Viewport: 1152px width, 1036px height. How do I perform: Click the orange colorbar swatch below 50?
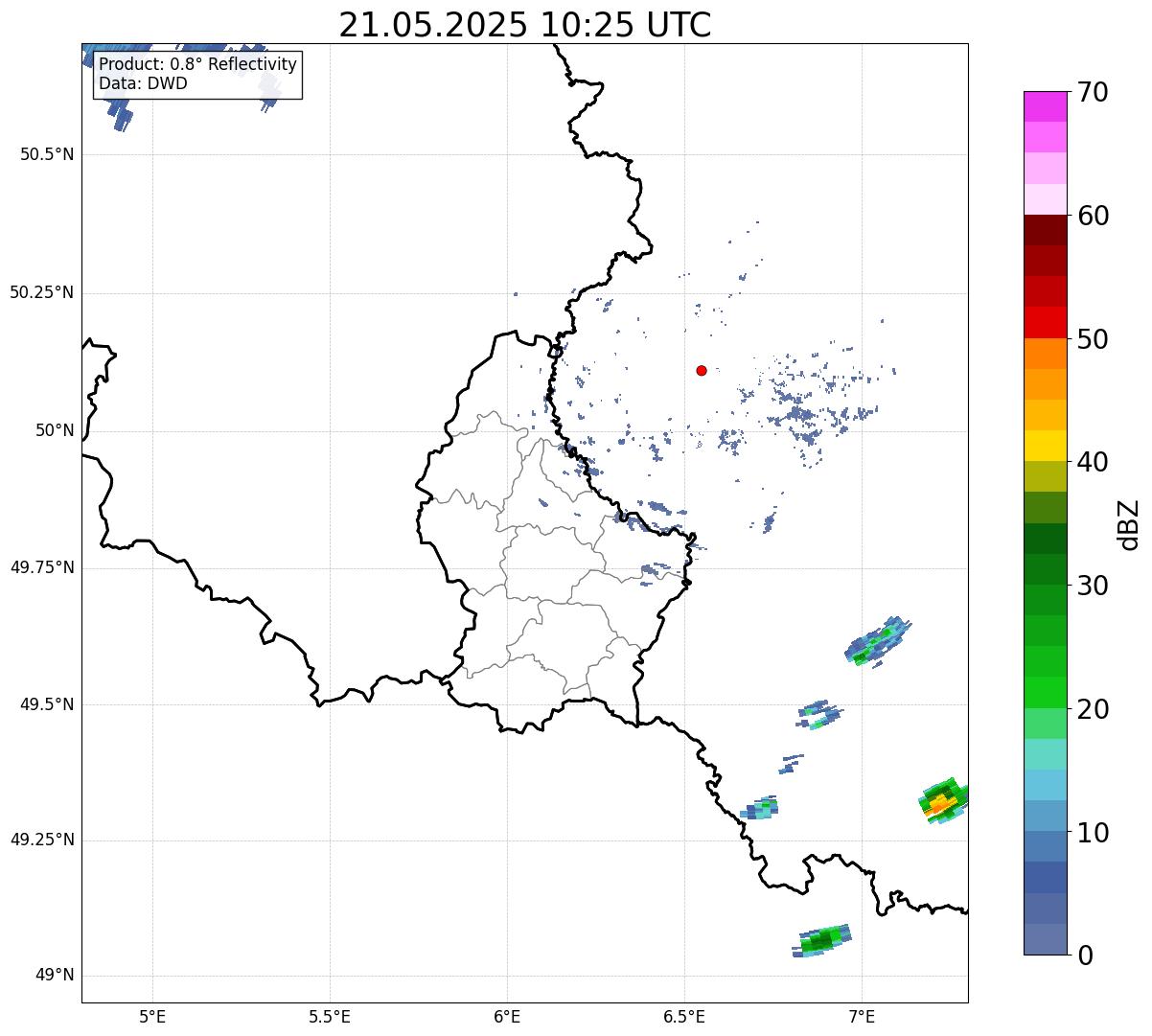[x=1045, y=354]
